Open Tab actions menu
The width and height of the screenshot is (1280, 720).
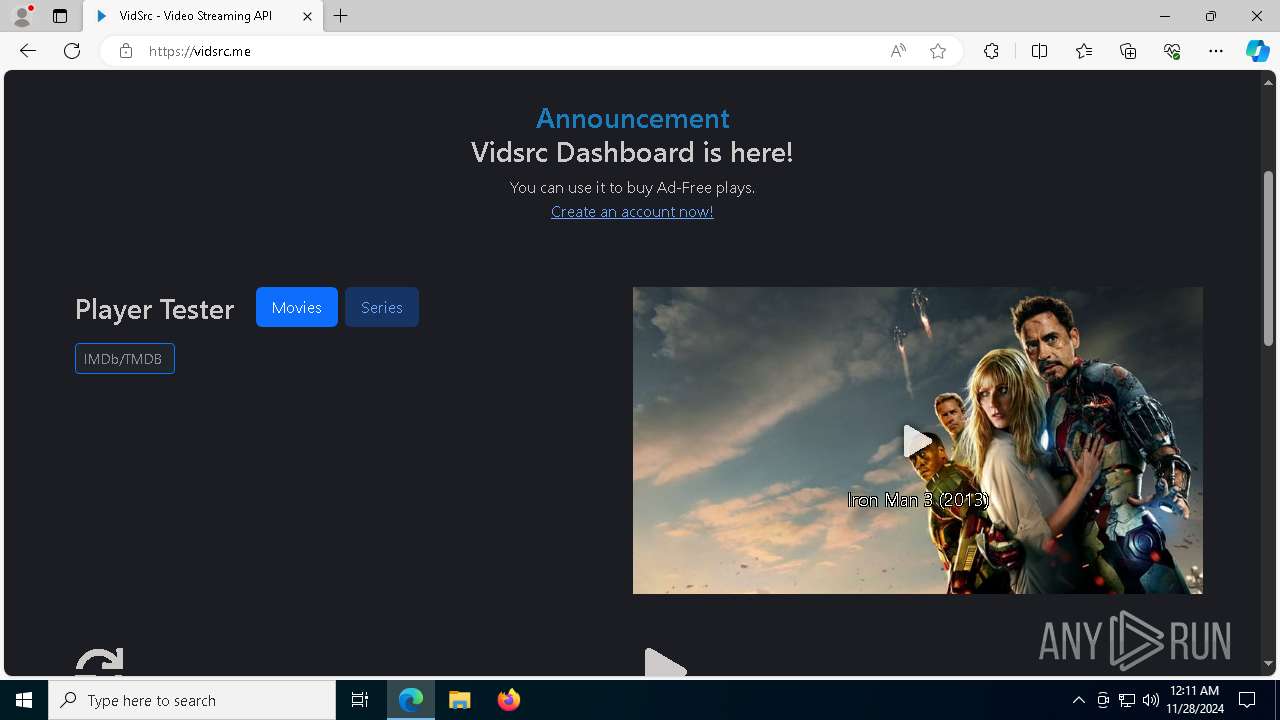60,16
